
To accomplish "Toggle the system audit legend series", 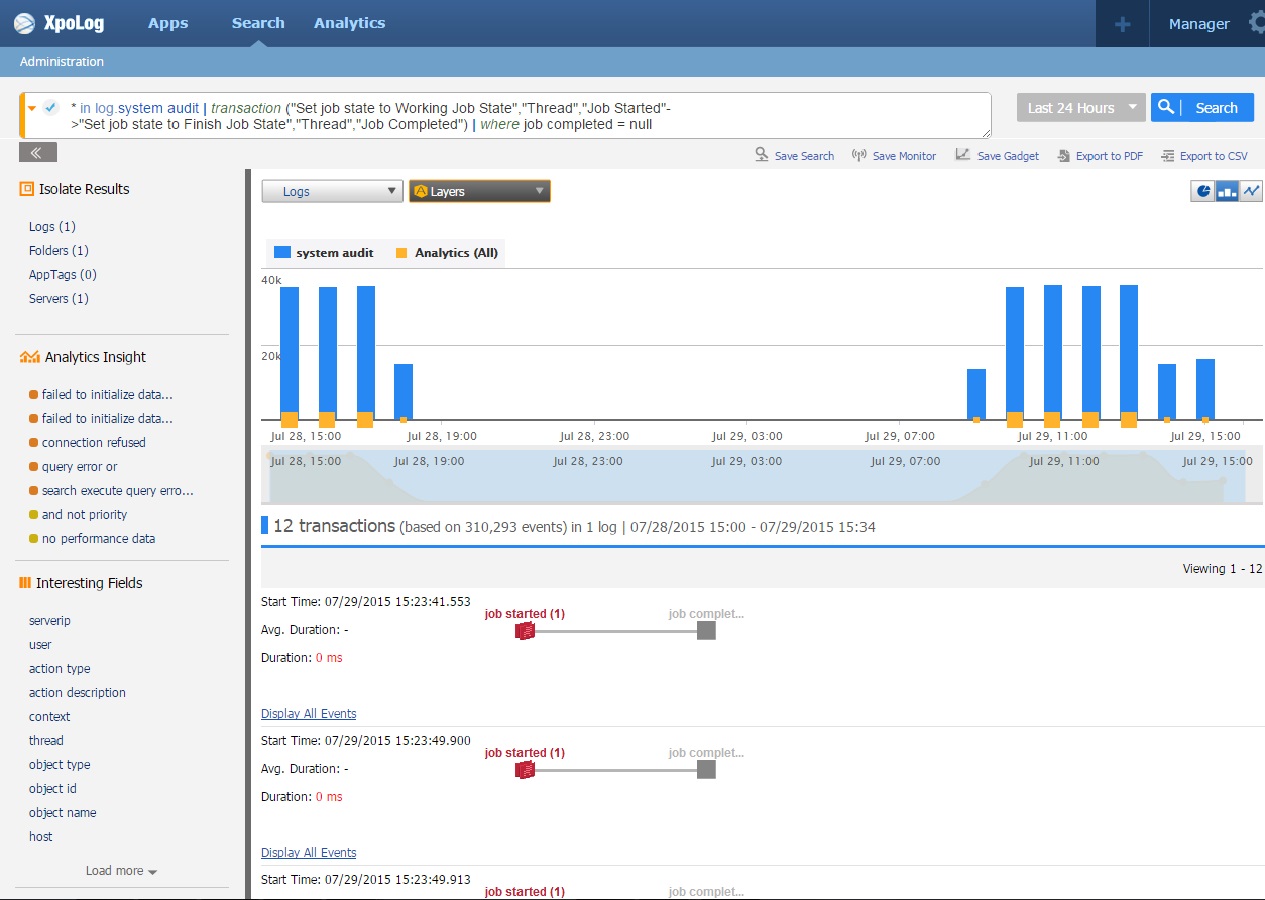I will (282, 253).
